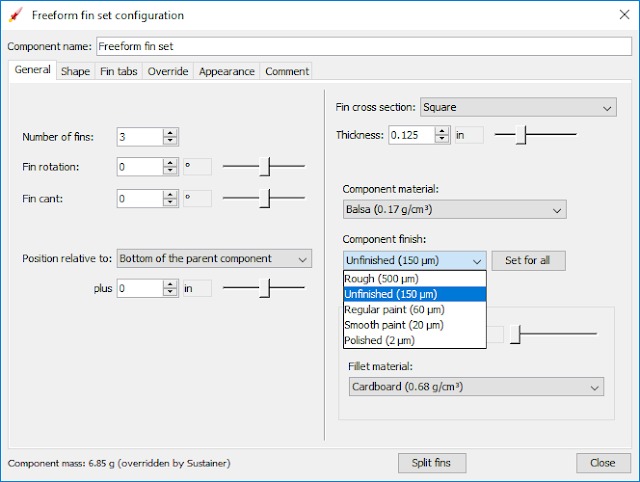This screenshot has height=482, width=640.
Task: Decrease plus offset with down arrow
Action: coord(170,292)
